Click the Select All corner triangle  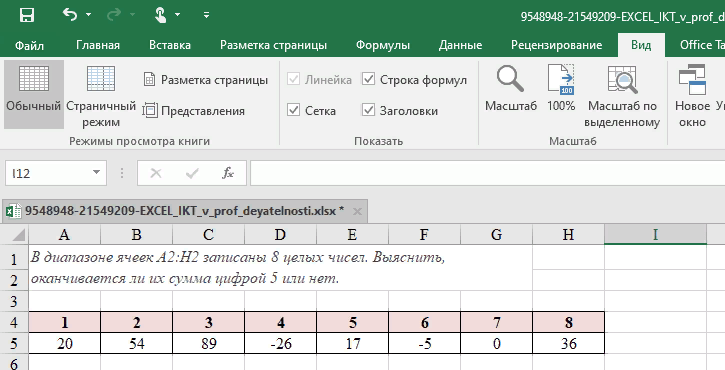pos(18,235)
